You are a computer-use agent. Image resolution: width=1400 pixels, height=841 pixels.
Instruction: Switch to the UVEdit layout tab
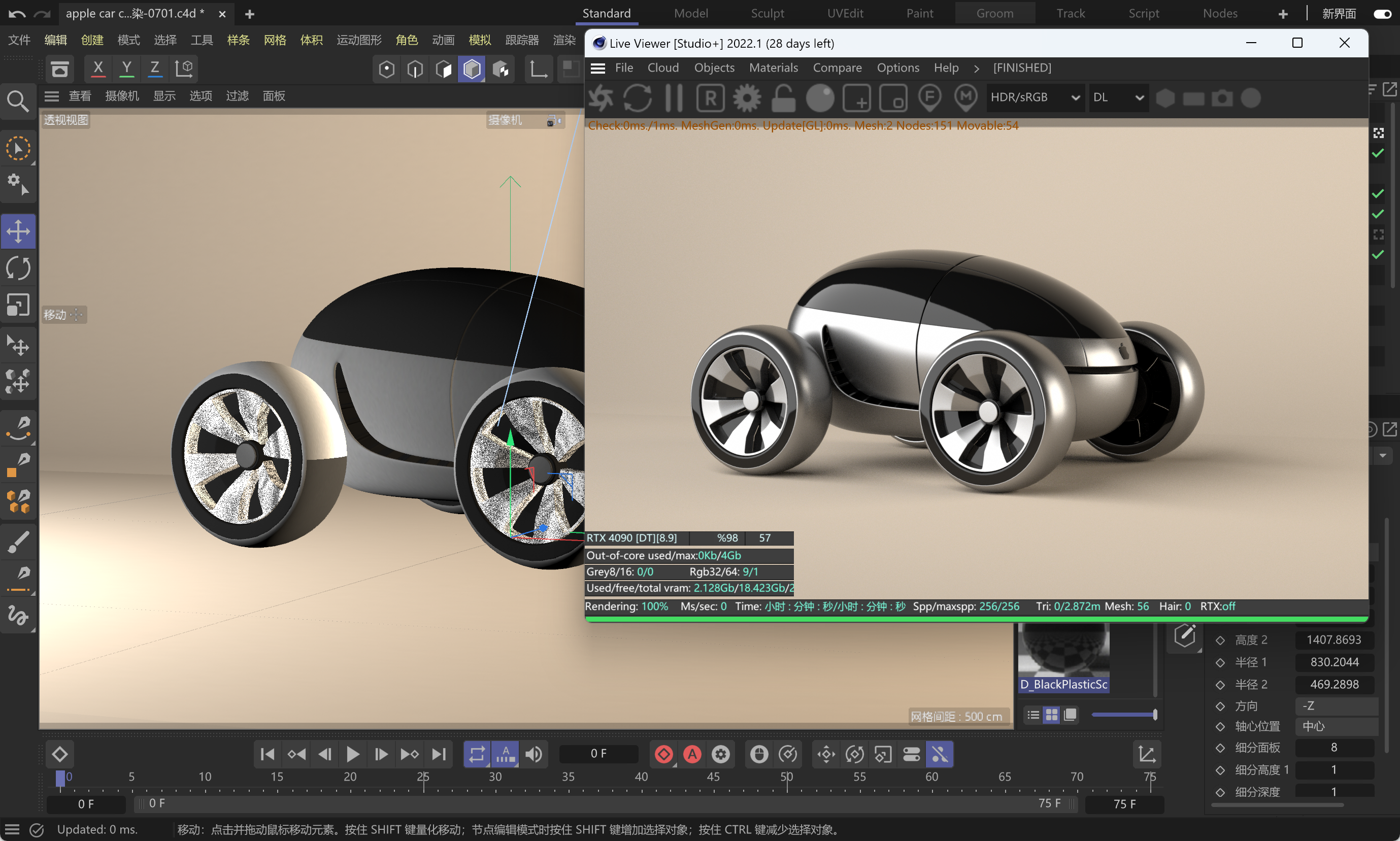(x=845, y=13)
